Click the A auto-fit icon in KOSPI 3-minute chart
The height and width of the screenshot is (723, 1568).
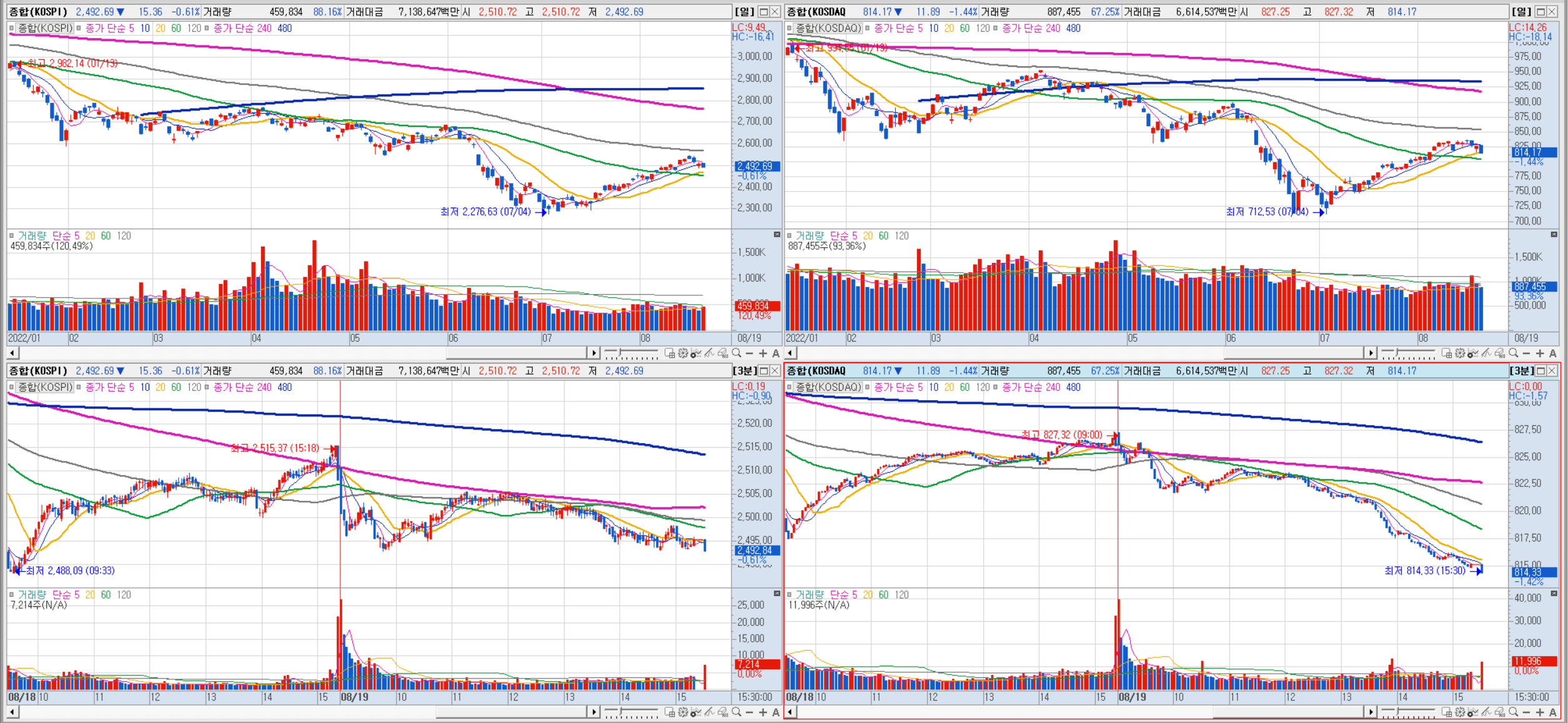[x=776, y=712]
